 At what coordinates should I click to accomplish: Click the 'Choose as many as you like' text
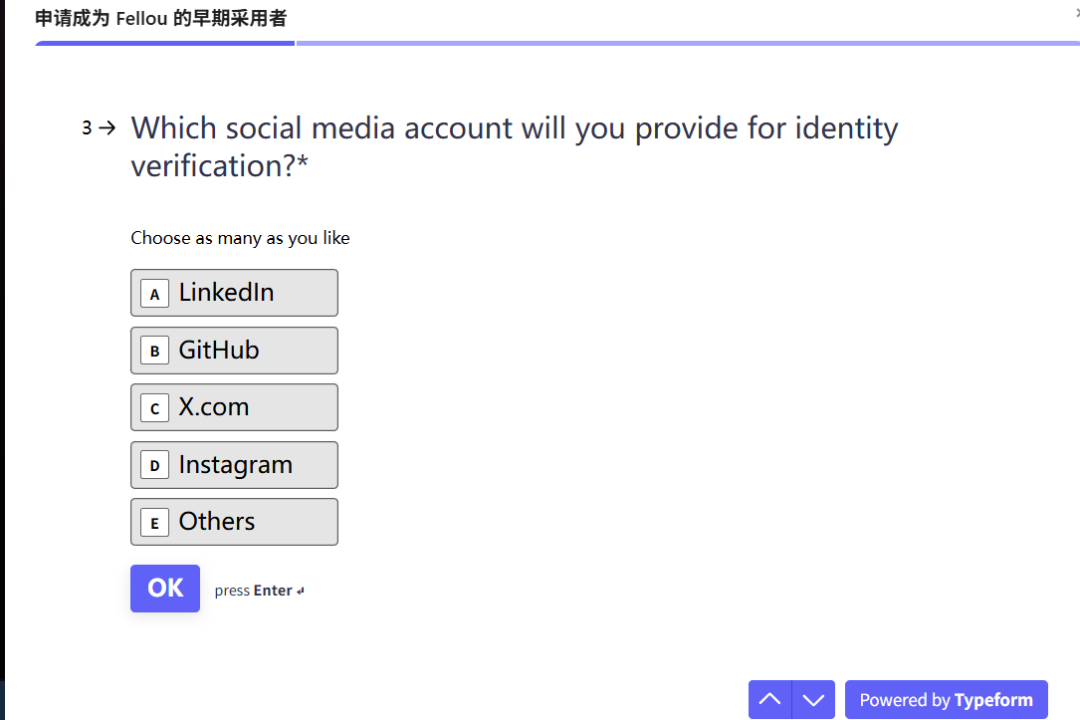pyautogui.click(x=240, y=238)
